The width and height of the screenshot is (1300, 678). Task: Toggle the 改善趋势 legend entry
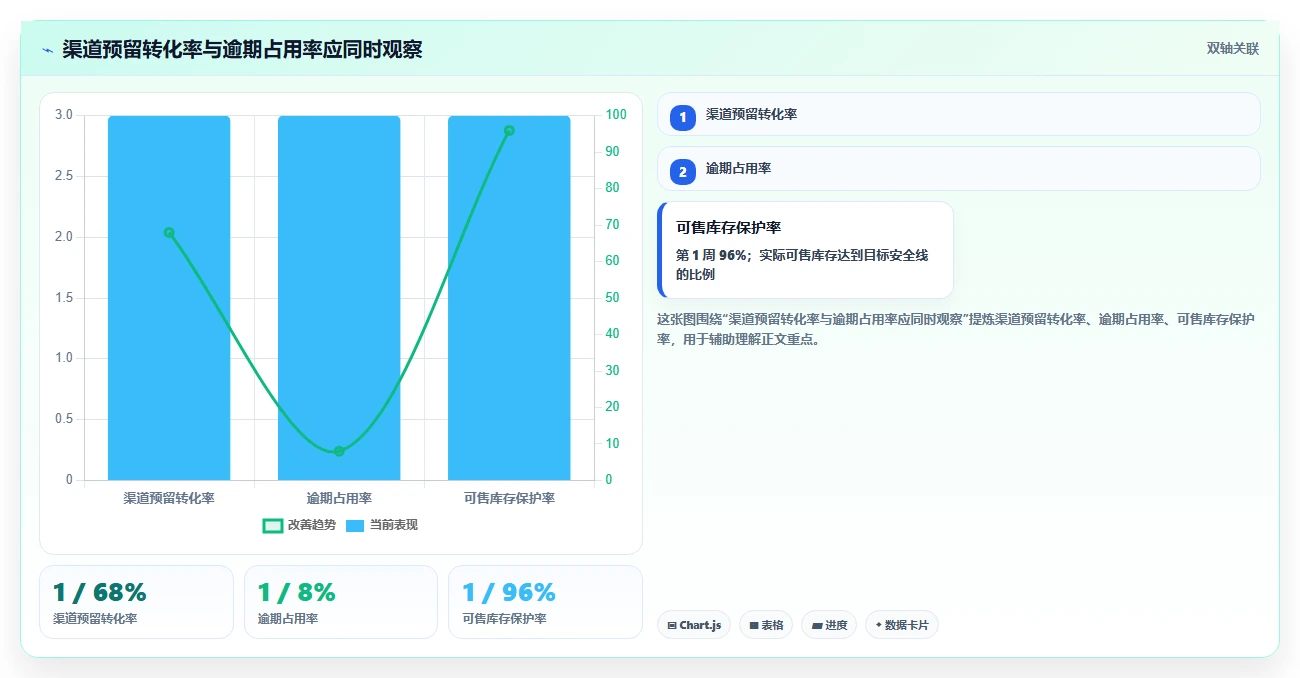pyautogui.click(x=299, y=525)
